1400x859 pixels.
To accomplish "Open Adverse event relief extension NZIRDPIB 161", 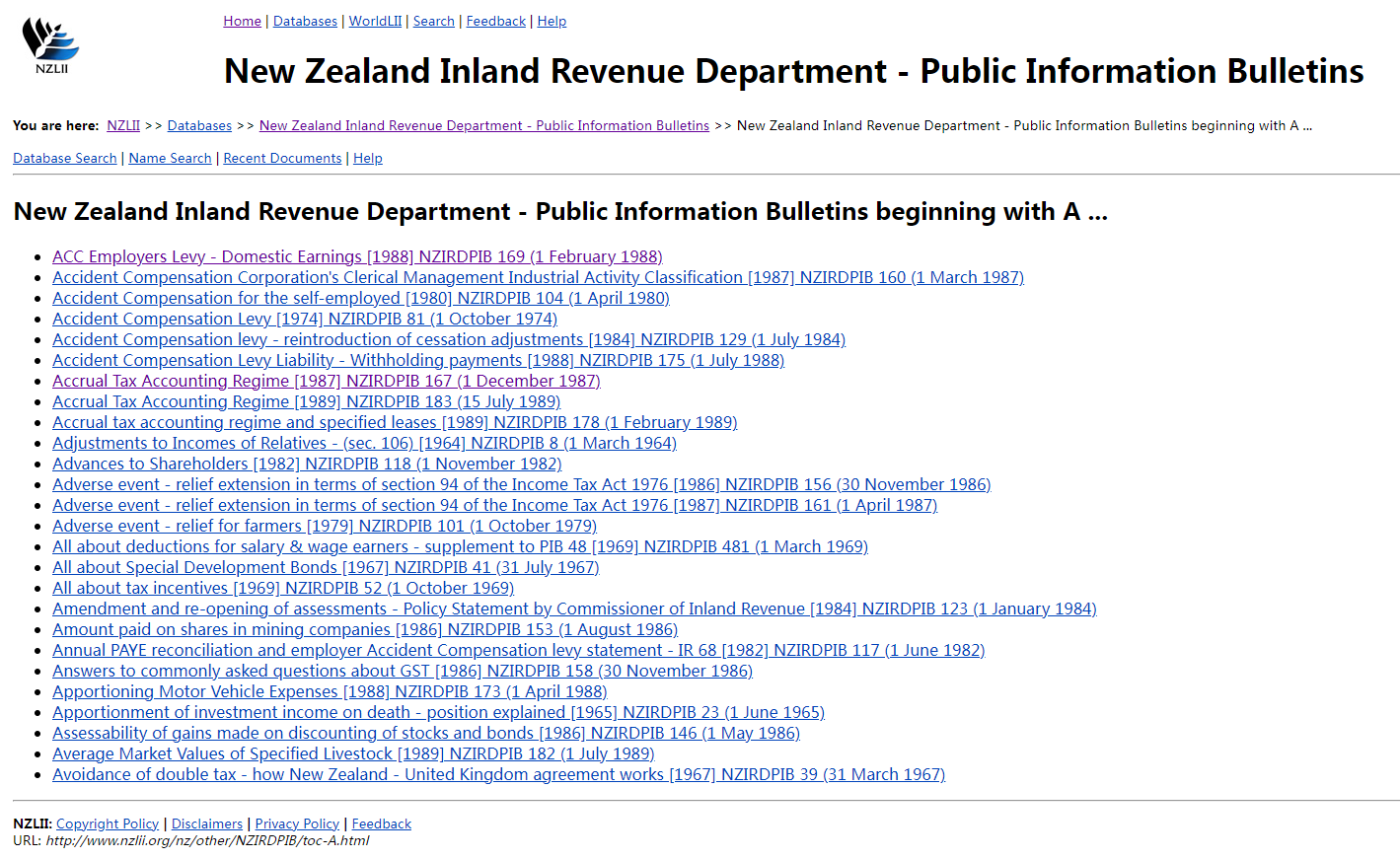I will pyautogui.click(x=494, y=505).
